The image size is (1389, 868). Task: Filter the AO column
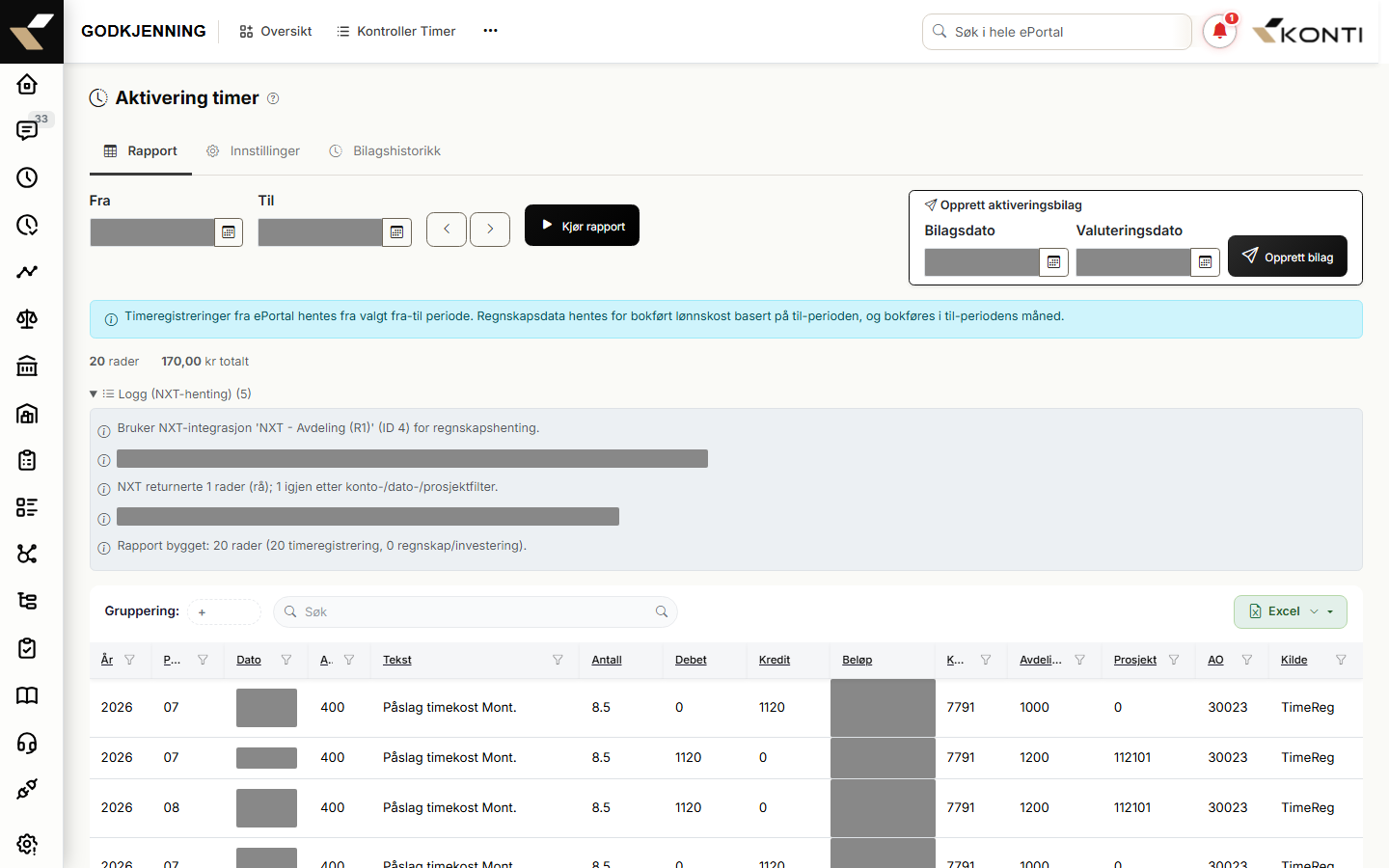[x=1247, y=660]
